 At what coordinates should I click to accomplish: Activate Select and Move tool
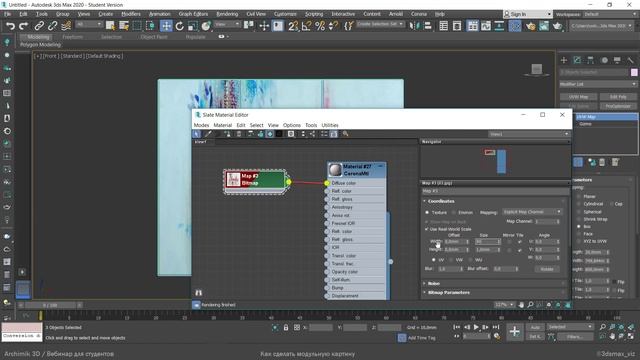coord(166,26)
